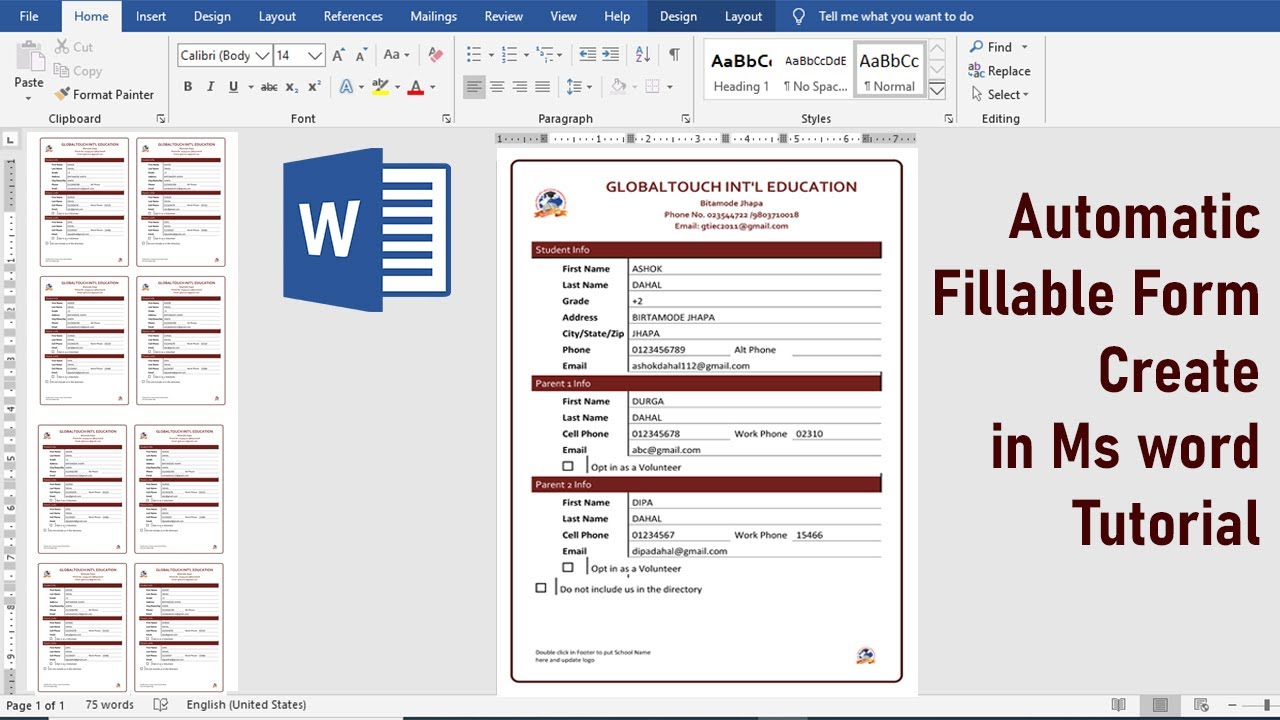Open Replace in Editing group
This screenshot has width=1280, height=720.
pos(999,71)
